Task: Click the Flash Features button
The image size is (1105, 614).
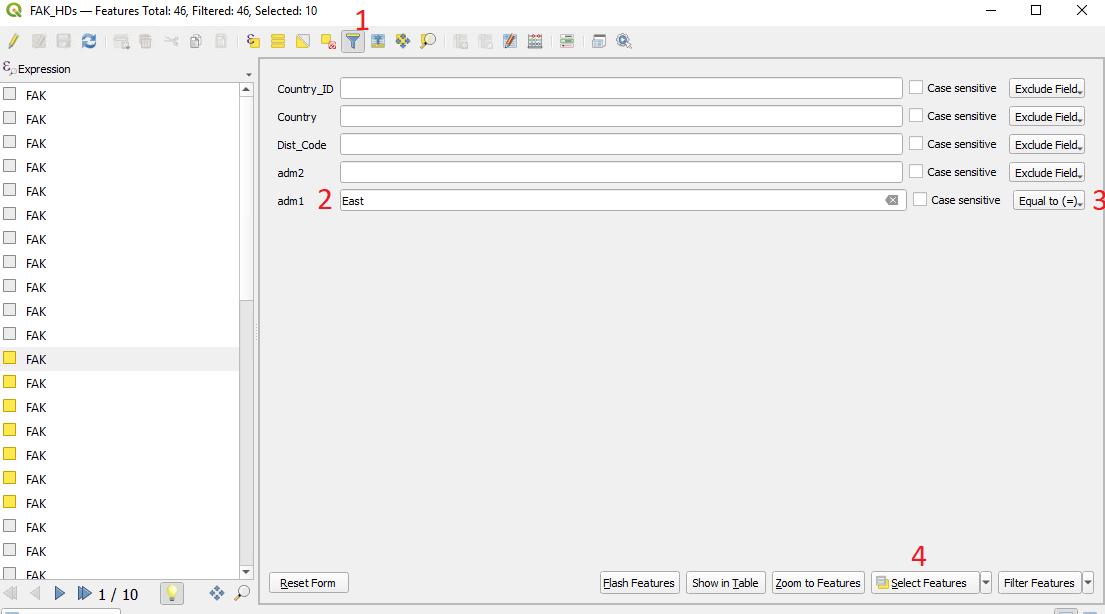Action: coord(639,583)
